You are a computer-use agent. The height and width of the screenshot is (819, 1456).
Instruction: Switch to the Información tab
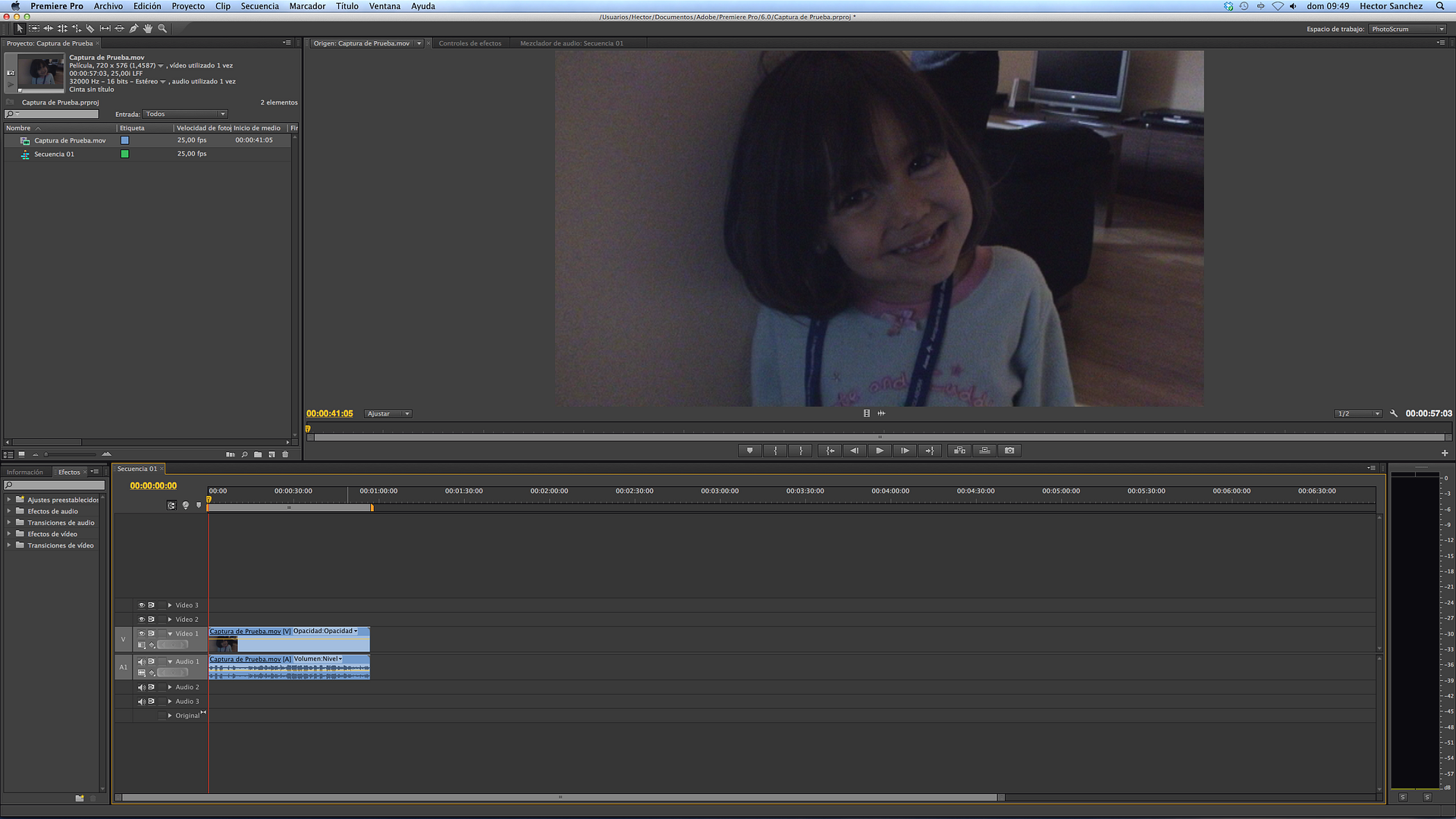pos(25,472)
